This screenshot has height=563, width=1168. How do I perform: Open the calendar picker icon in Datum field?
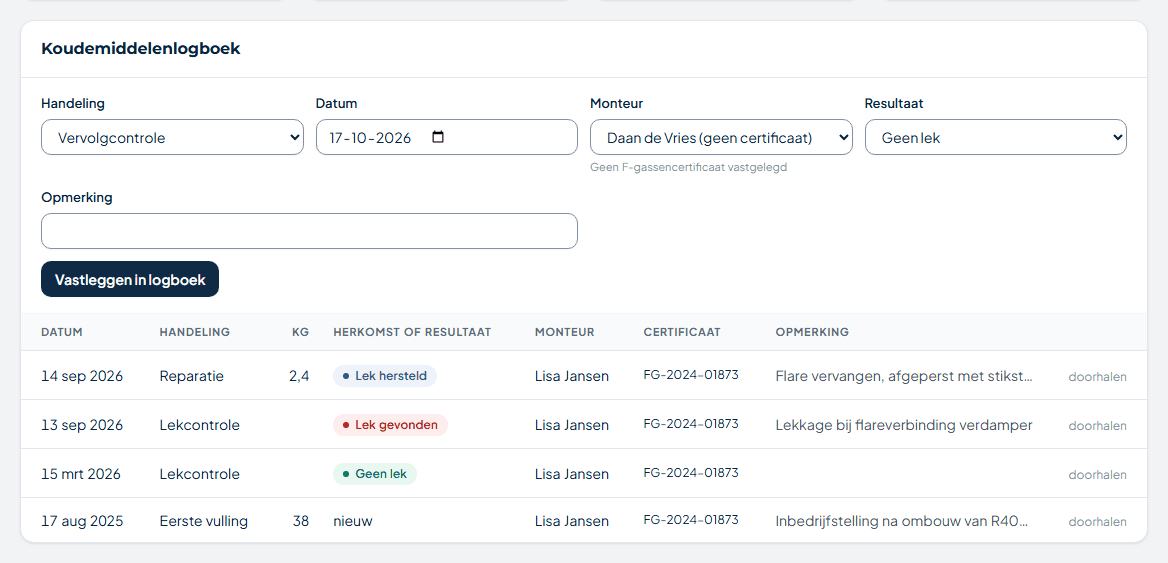[x=438, y=137]
